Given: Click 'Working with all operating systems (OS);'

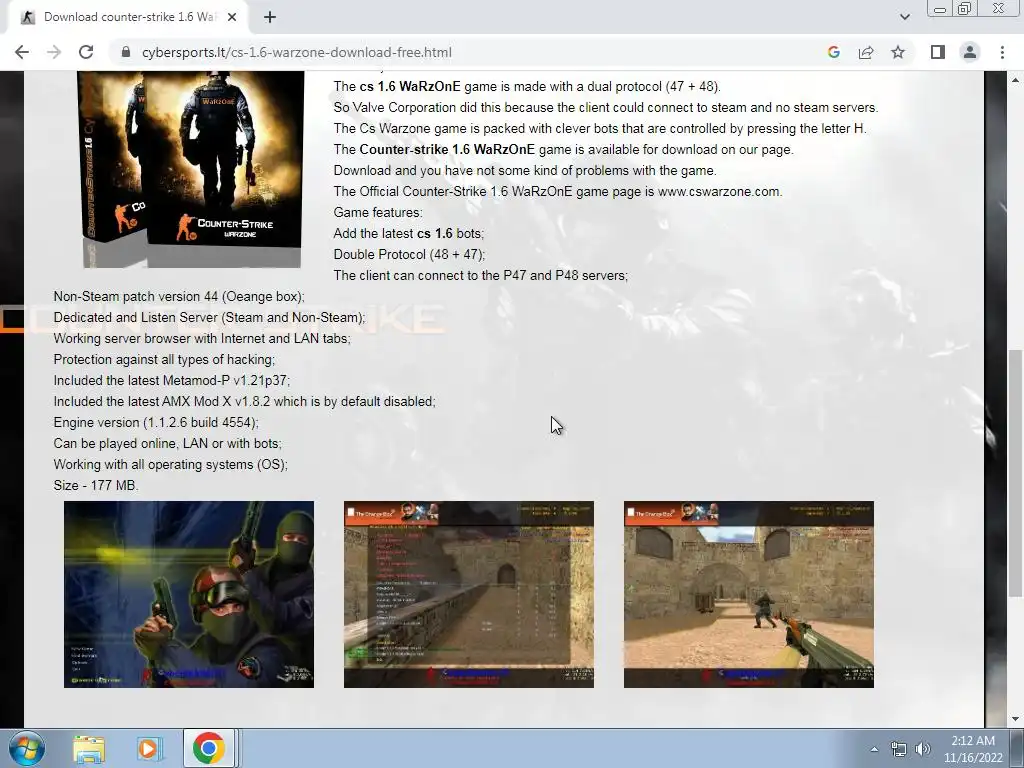Looking at the screenshot, I should click(170, 464).
